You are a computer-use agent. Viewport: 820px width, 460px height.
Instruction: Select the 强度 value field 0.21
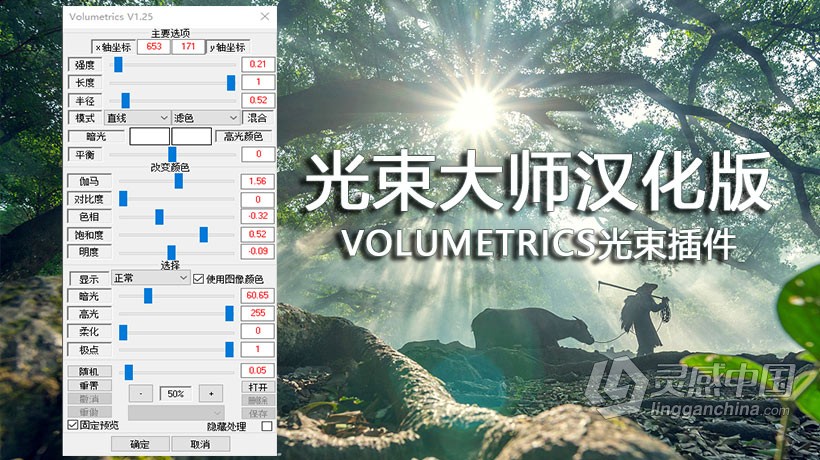pyautogui.click(x=258, y=64)
